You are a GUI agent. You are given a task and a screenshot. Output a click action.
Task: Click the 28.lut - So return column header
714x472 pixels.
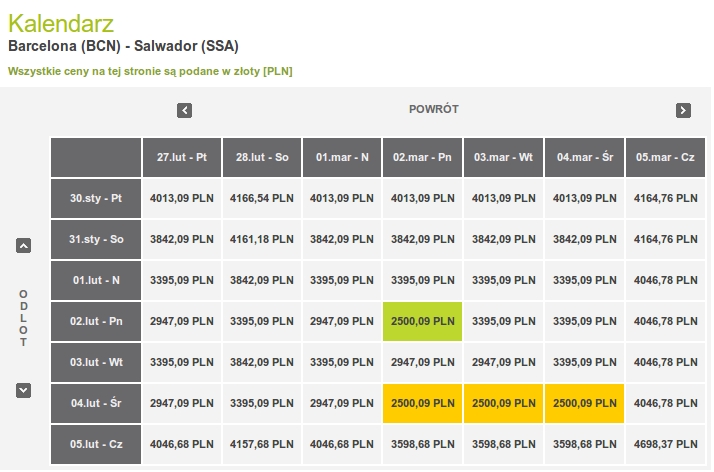pyautogui.click(x=262, y=157)
